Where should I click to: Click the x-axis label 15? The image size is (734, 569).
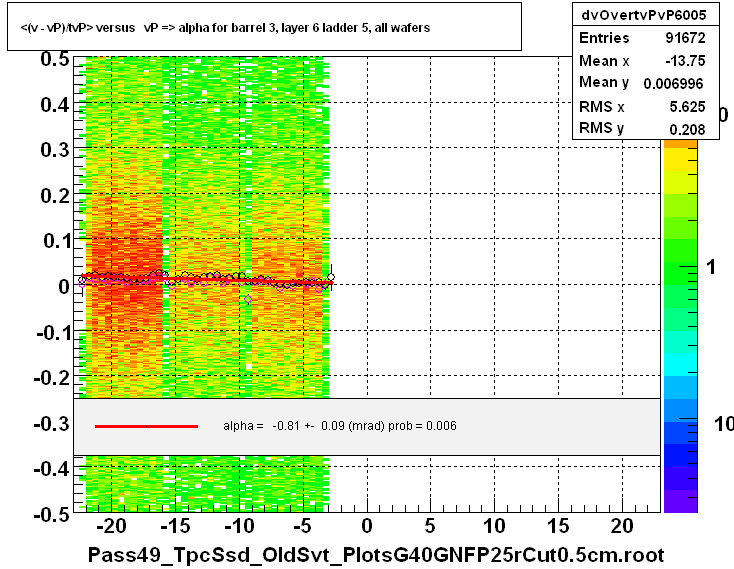click(x=558, y=526)
